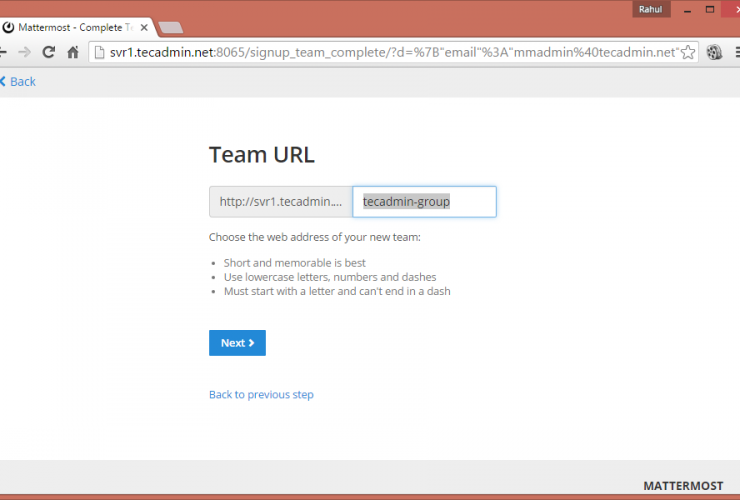Follow the Back to previous step link
Screen dimensions: 740x500
(261, 395)
